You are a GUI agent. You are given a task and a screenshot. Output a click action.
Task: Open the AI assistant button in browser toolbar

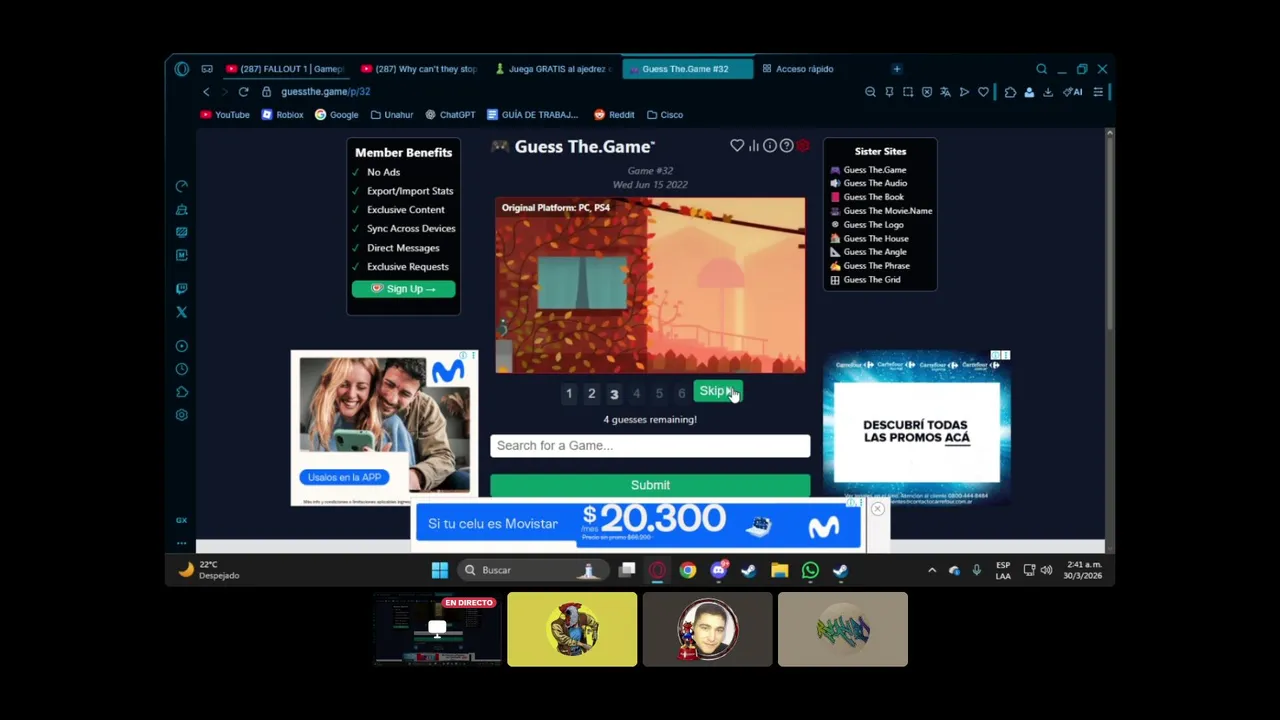[x=1073, y=92]
